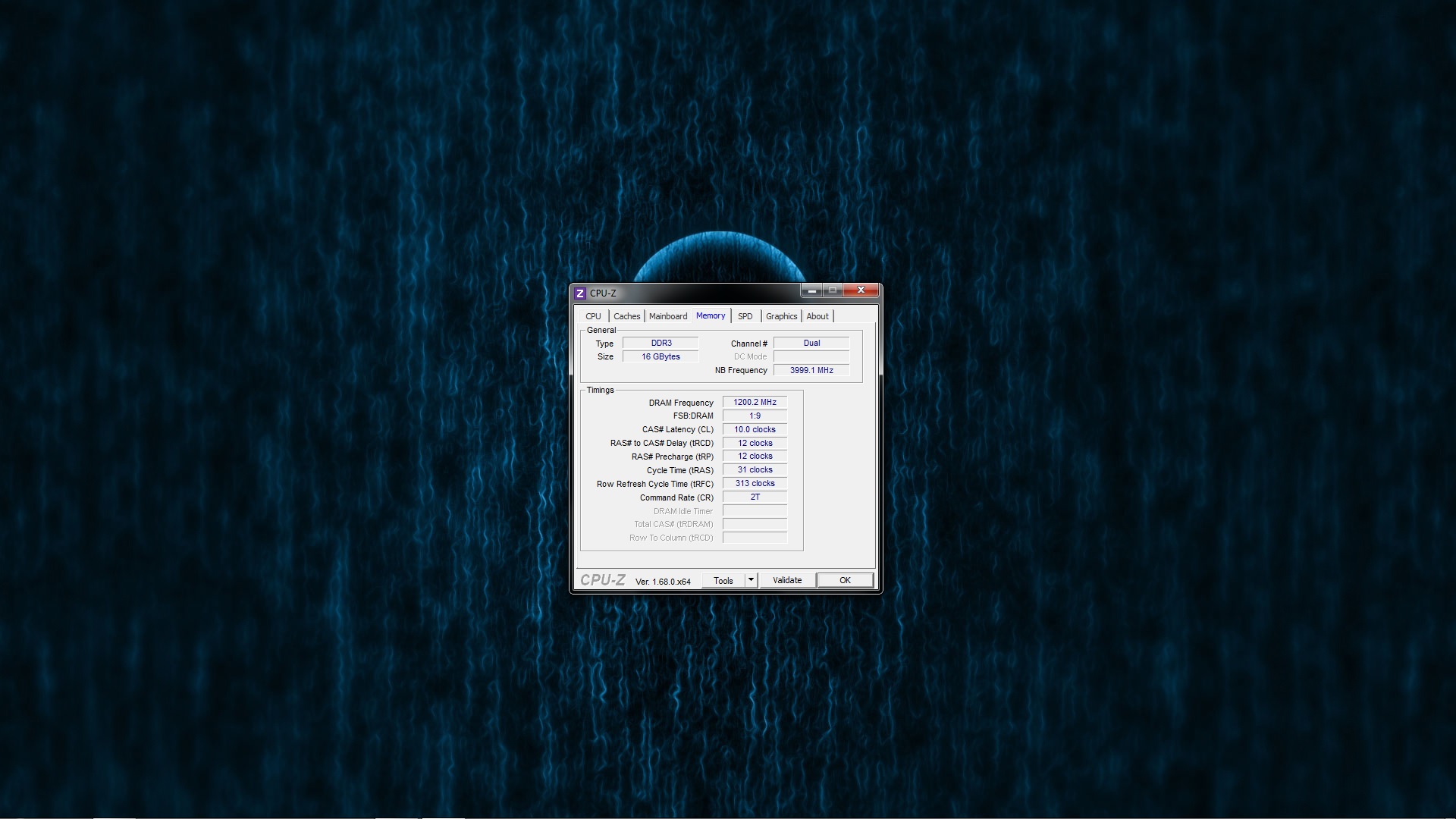Show the About tab
Viewport: 1456px width, 819px height.
tap(817, 316)
